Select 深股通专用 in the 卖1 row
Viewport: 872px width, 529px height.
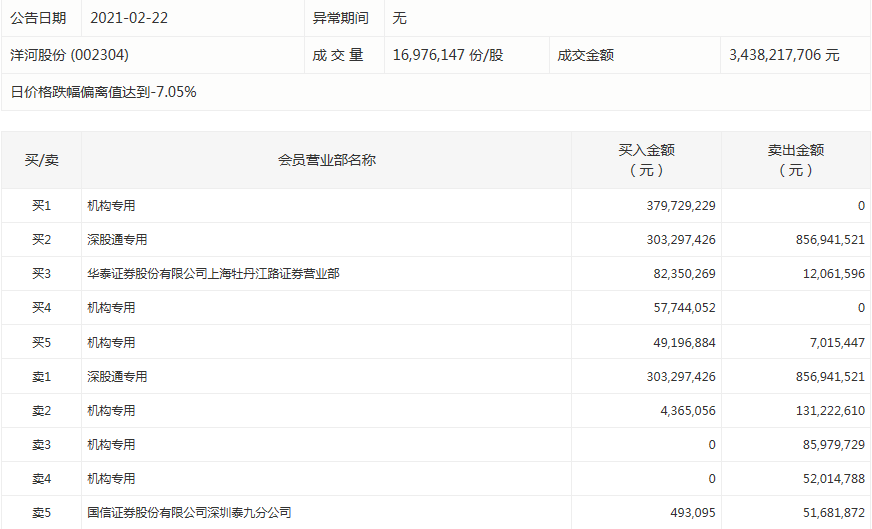click(117, 377)
